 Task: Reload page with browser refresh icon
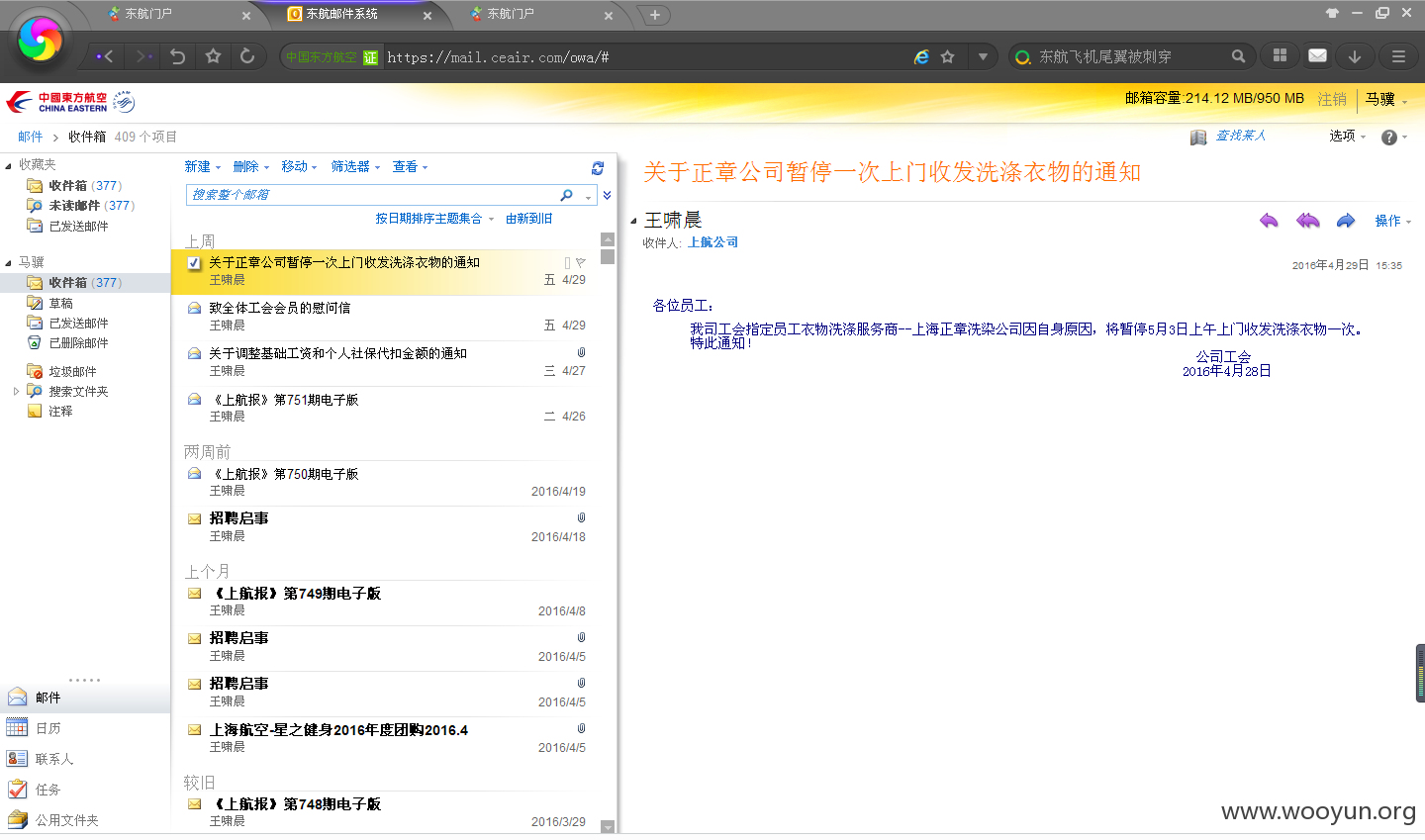tap(247, 56)
